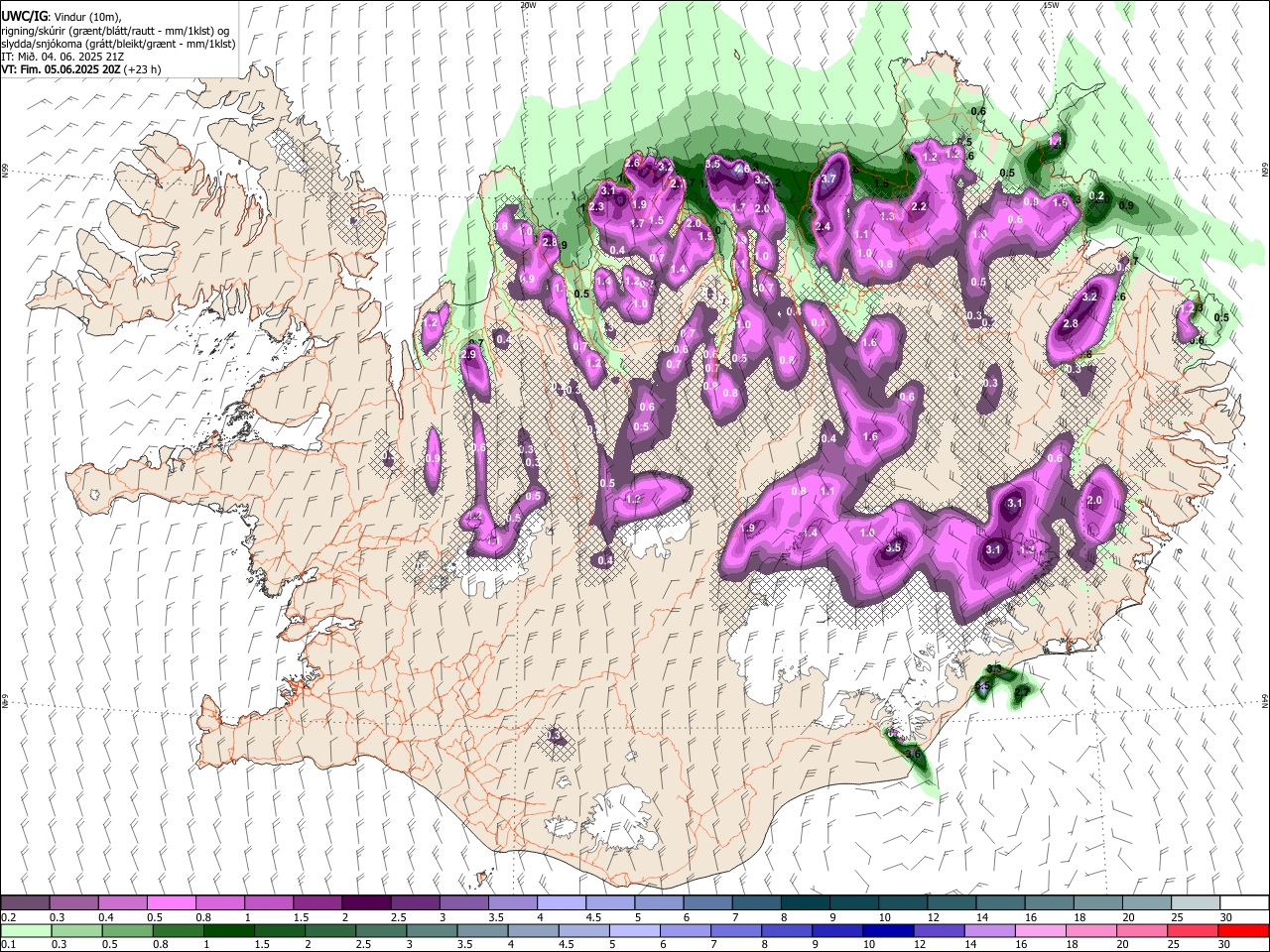Click the '15W' longitude label on the map's upper edge
The image size is (1270, 952).
tap(1050, 4)
